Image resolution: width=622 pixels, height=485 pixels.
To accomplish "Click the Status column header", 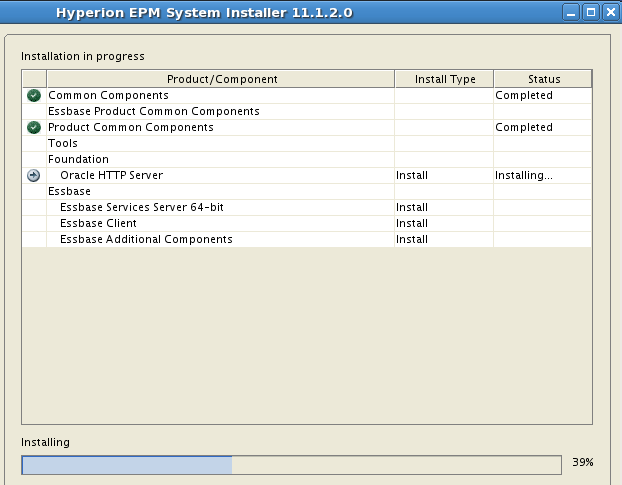I will click(x=543, y=79).
